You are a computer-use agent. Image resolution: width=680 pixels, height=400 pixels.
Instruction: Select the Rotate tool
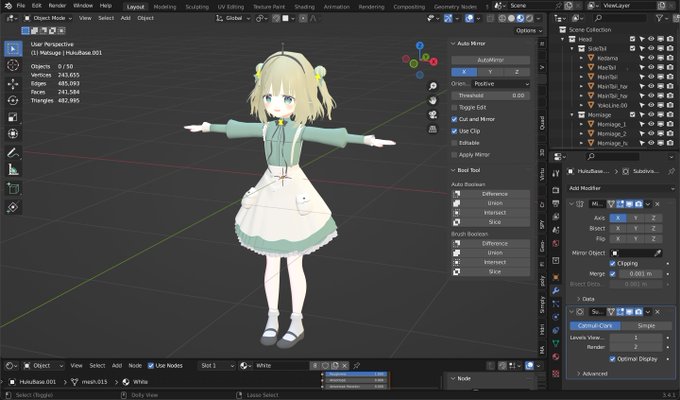tap(13, 100)
